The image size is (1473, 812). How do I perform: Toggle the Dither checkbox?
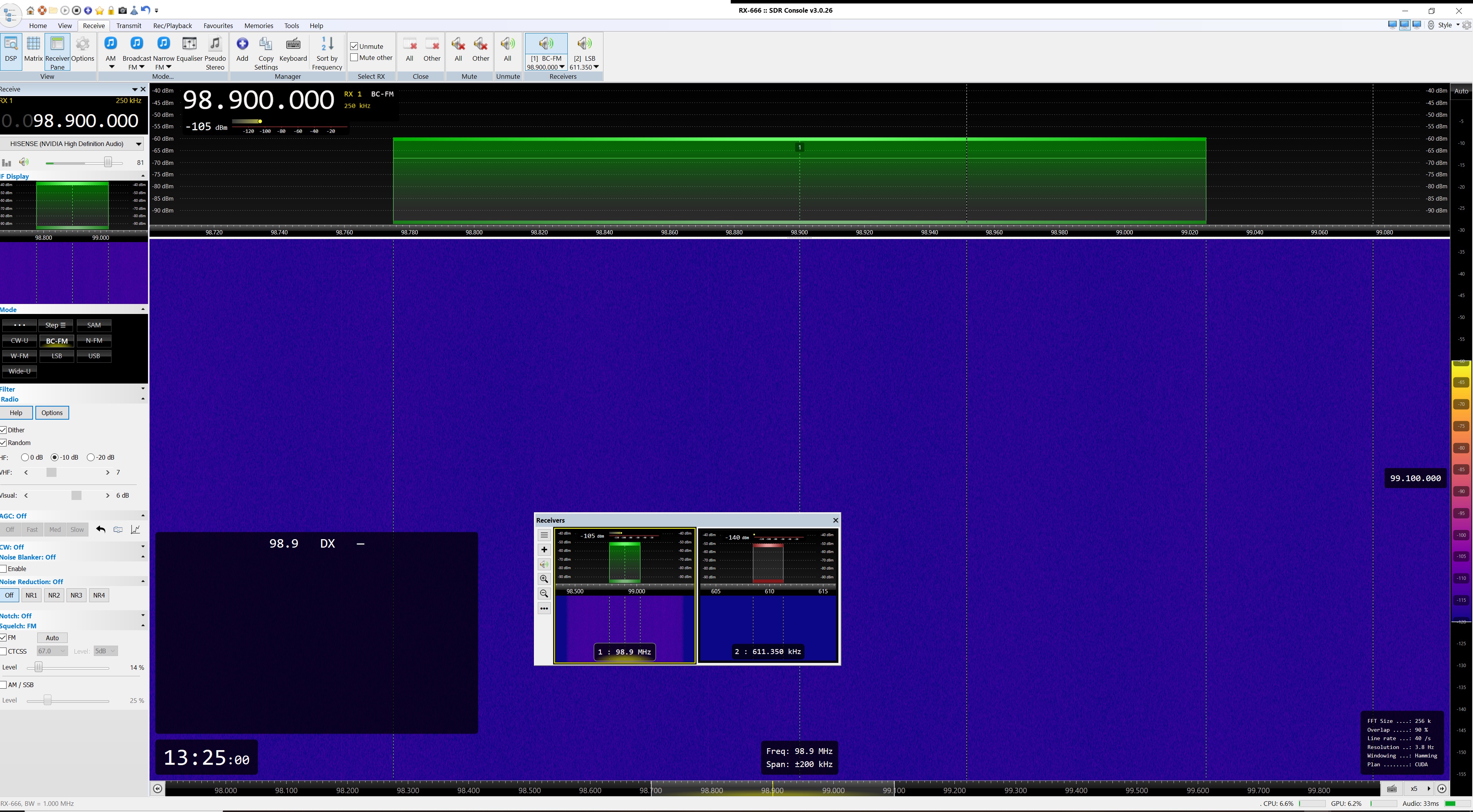[4, 430]
